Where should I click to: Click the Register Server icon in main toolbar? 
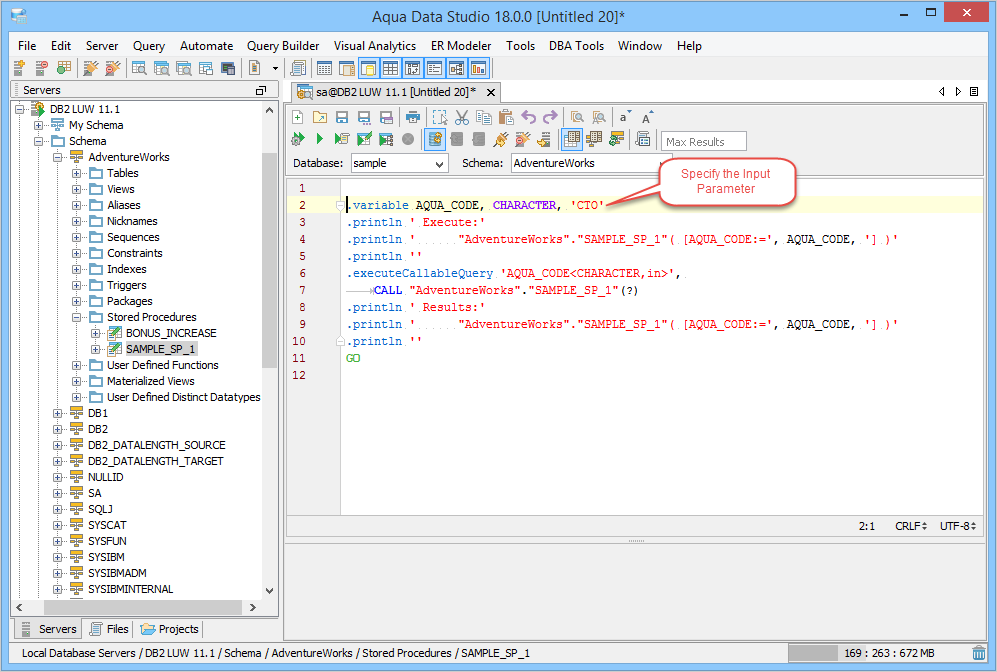point(19,68)
